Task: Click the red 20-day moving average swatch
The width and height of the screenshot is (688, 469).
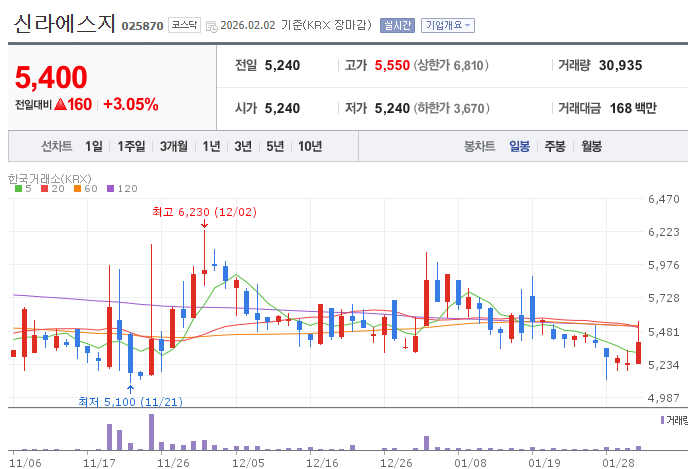Action: pyautogui.click(x=44, y=189)
